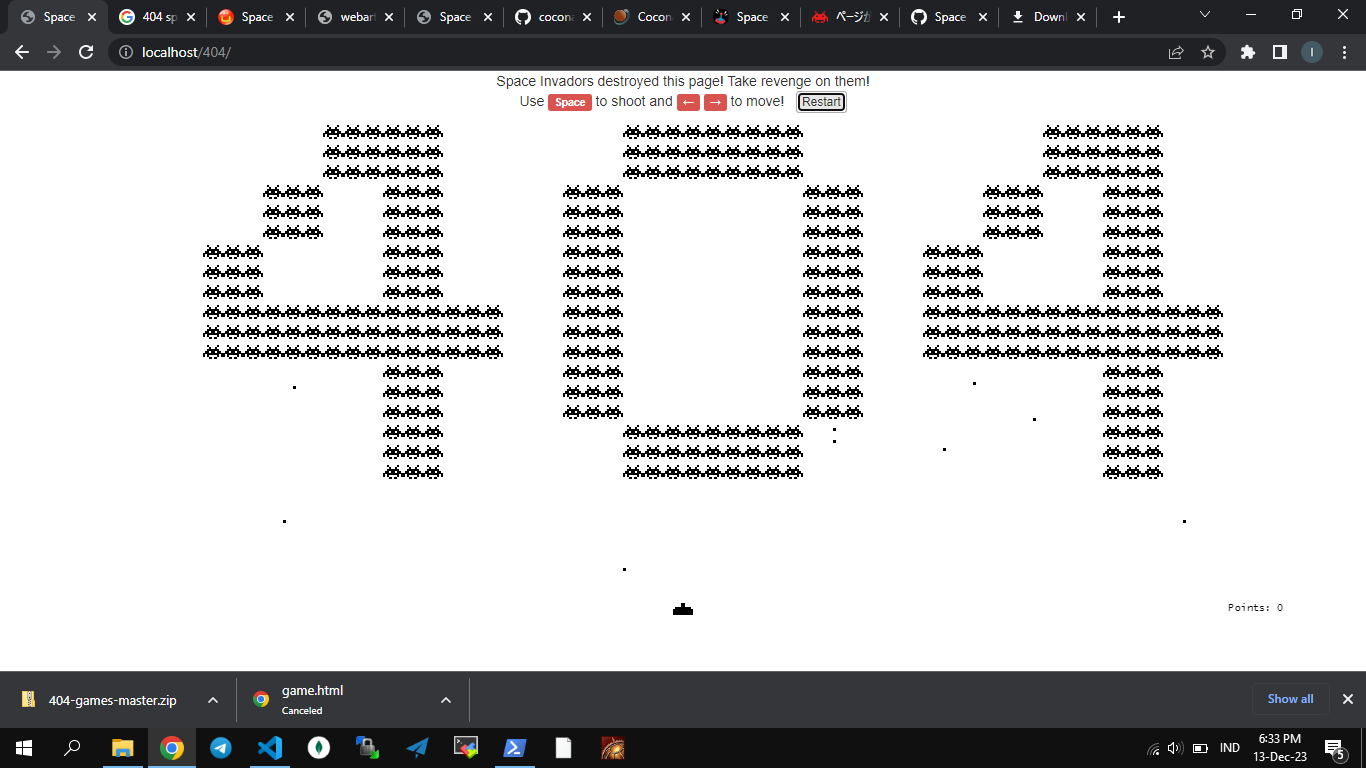Toggle the volume icon in system tray
Viewport: 1366px width, 768px height.
click(1175, 748)
